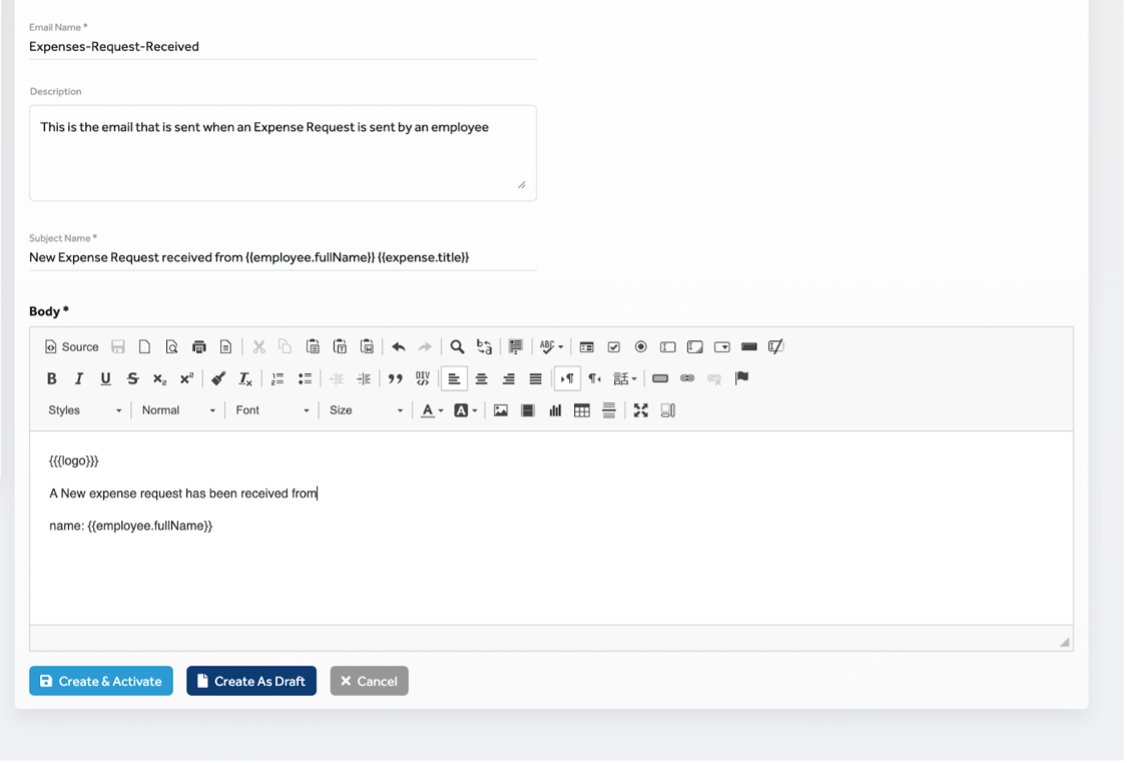Insert a numbered list
This screenshot has width=1127, height=763.
[x=278, y=379]
